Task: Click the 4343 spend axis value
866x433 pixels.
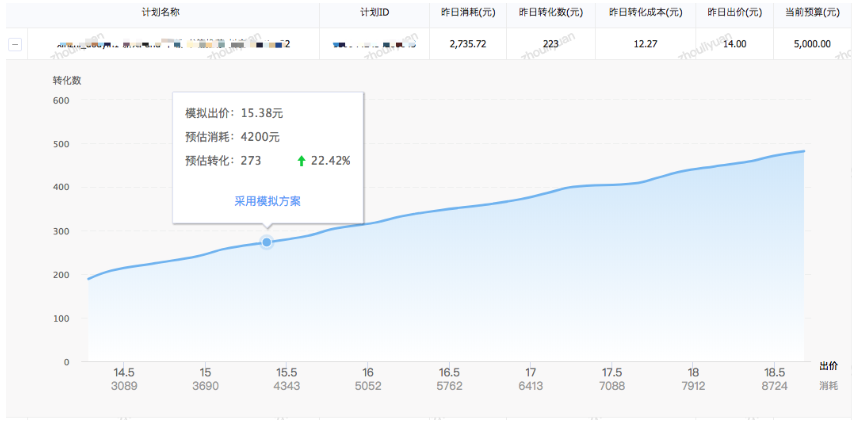Action: 286,386
